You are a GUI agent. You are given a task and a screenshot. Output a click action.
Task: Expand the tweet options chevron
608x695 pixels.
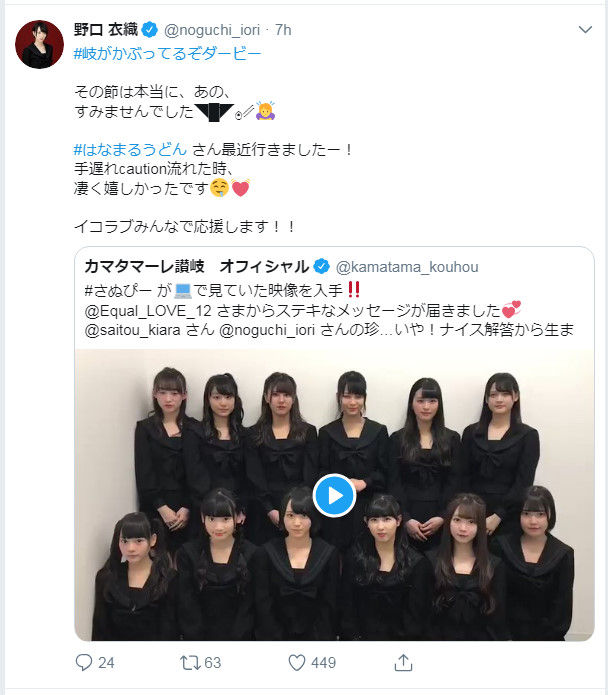585,30
